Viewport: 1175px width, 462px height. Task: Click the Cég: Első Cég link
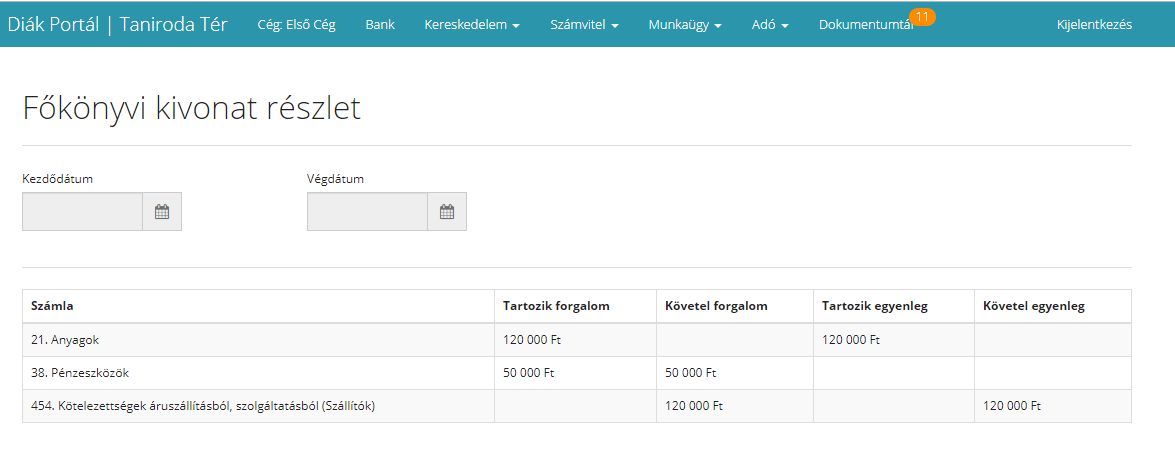297,25
